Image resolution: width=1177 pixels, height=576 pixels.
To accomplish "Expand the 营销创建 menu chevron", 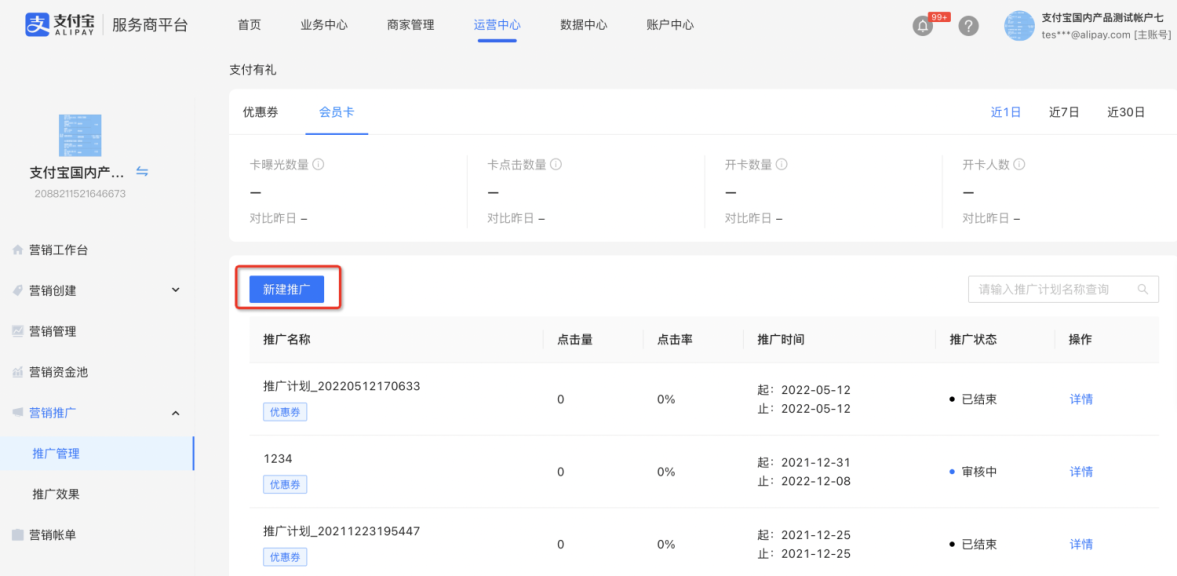I will (x=175, y=290).
